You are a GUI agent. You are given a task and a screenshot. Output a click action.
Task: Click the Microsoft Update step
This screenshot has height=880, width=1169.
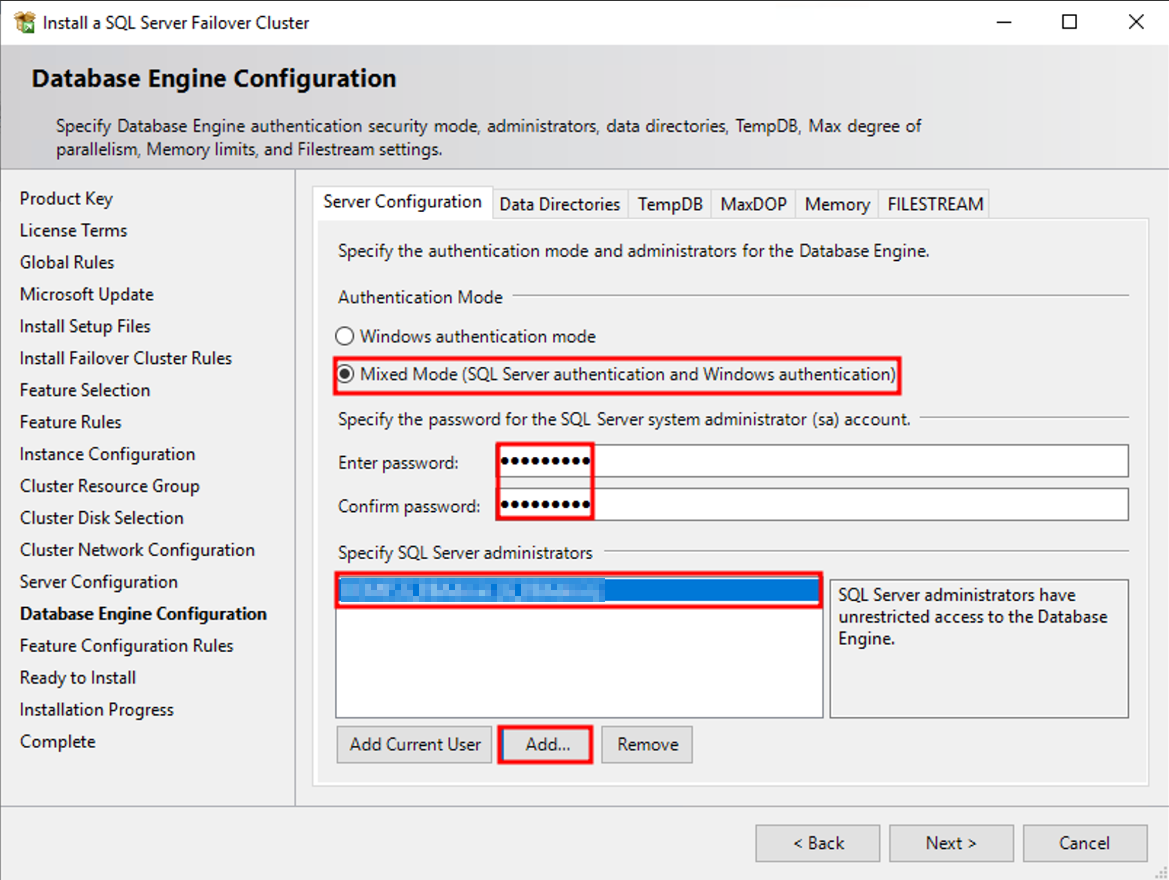[86, 295]
